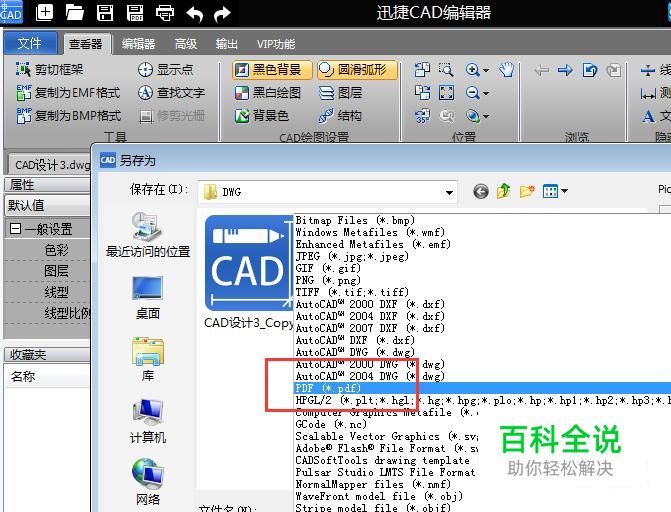The height and width of the screenshot is (512, 671).
Task: Go to 最近访问的位置 in sidebar
Action: point(148,235)
